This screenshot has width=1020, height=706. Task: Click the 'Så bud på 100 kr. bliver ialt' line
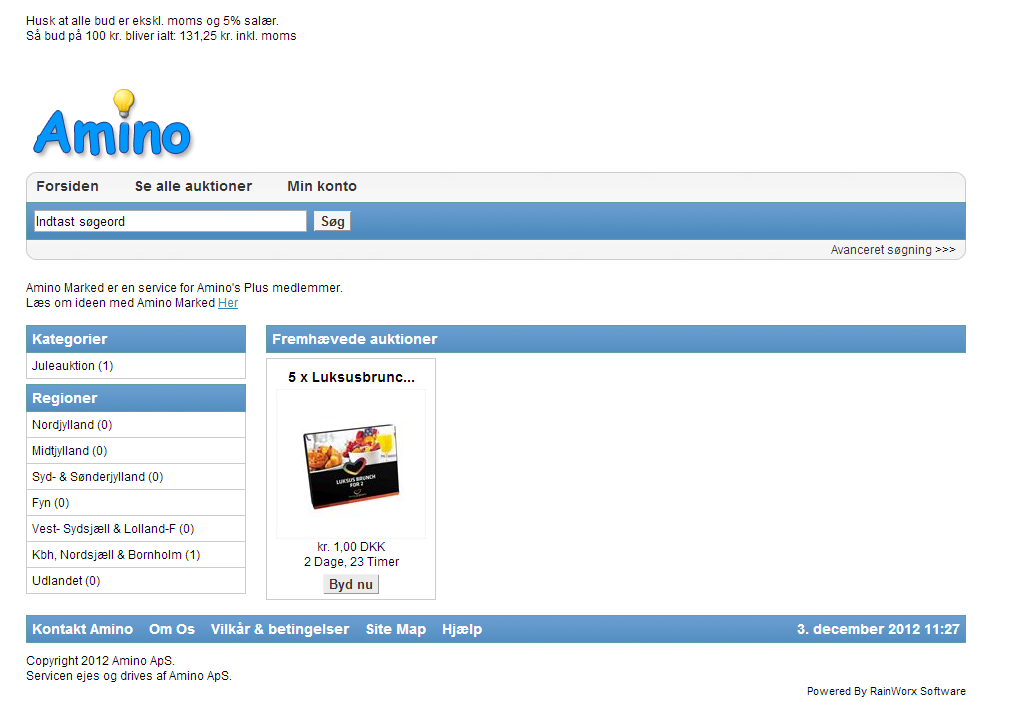161,36
